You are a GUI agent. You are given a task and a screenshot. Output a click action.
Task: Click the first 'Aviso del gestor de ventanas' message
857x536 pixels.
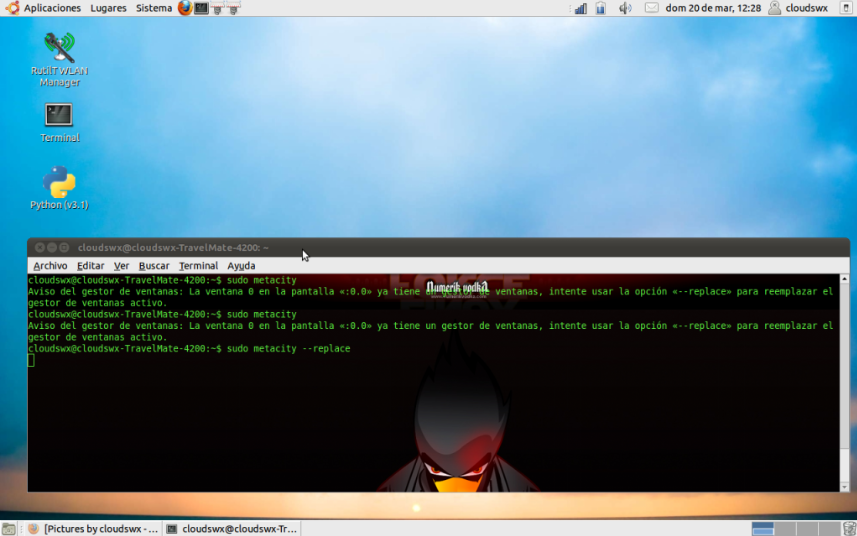point(430,297)
